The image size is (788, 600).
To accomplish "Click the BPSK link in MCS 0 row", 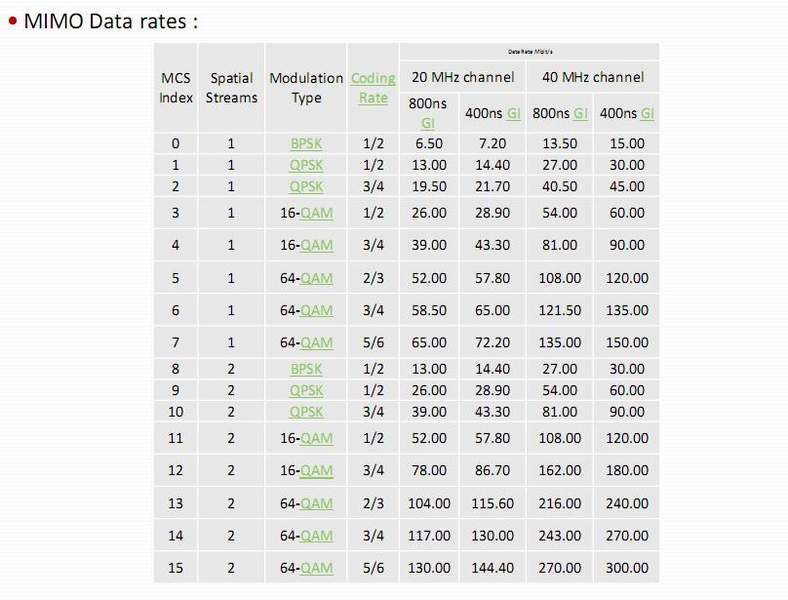I will point(306,144).
